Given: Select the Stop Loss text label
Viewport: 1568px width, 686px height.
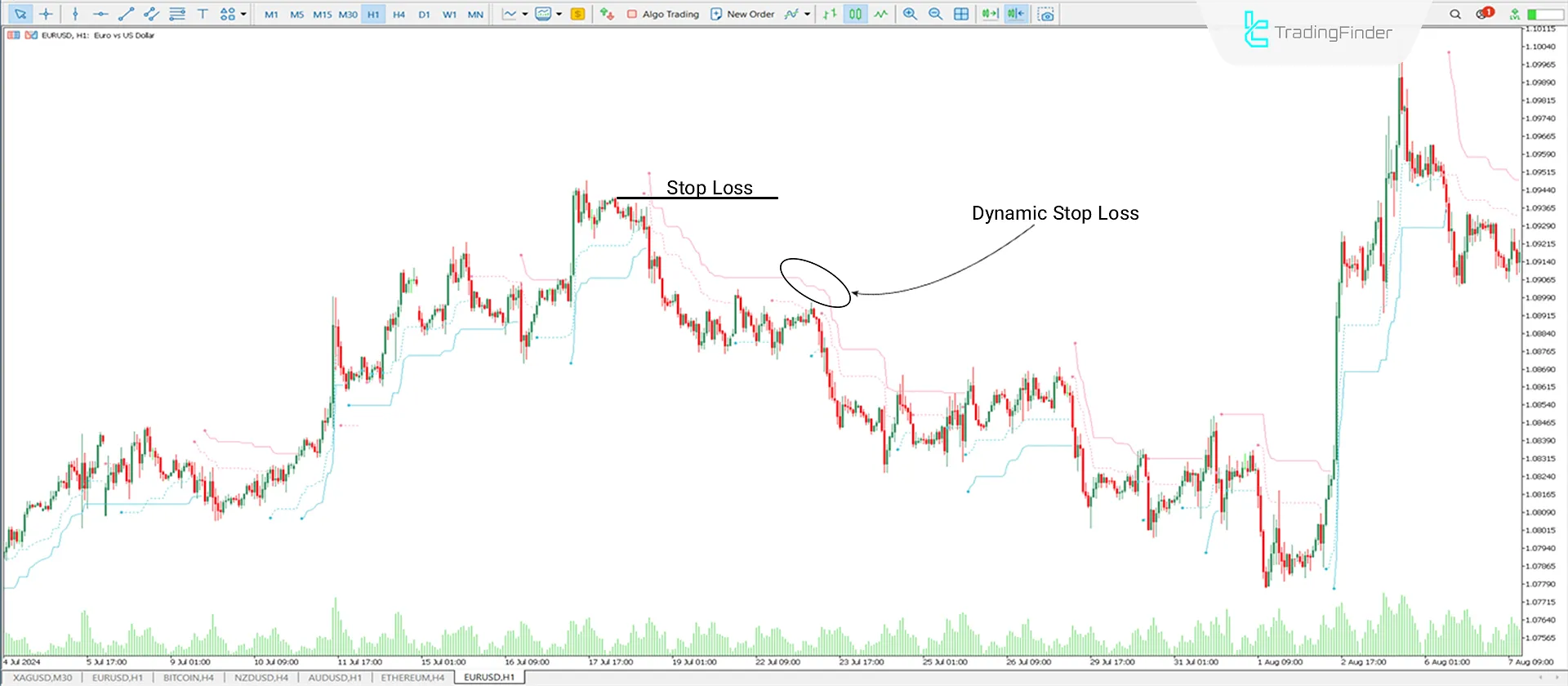Looking at the screenshot, I should [709, 188].
